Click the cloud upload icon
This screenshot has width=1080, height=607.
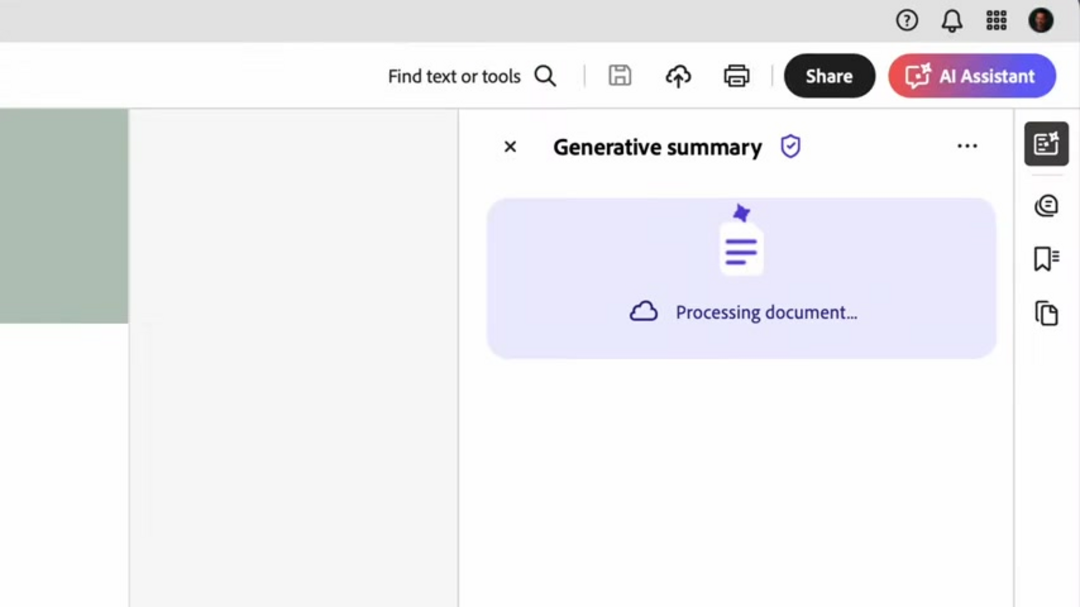678,76
